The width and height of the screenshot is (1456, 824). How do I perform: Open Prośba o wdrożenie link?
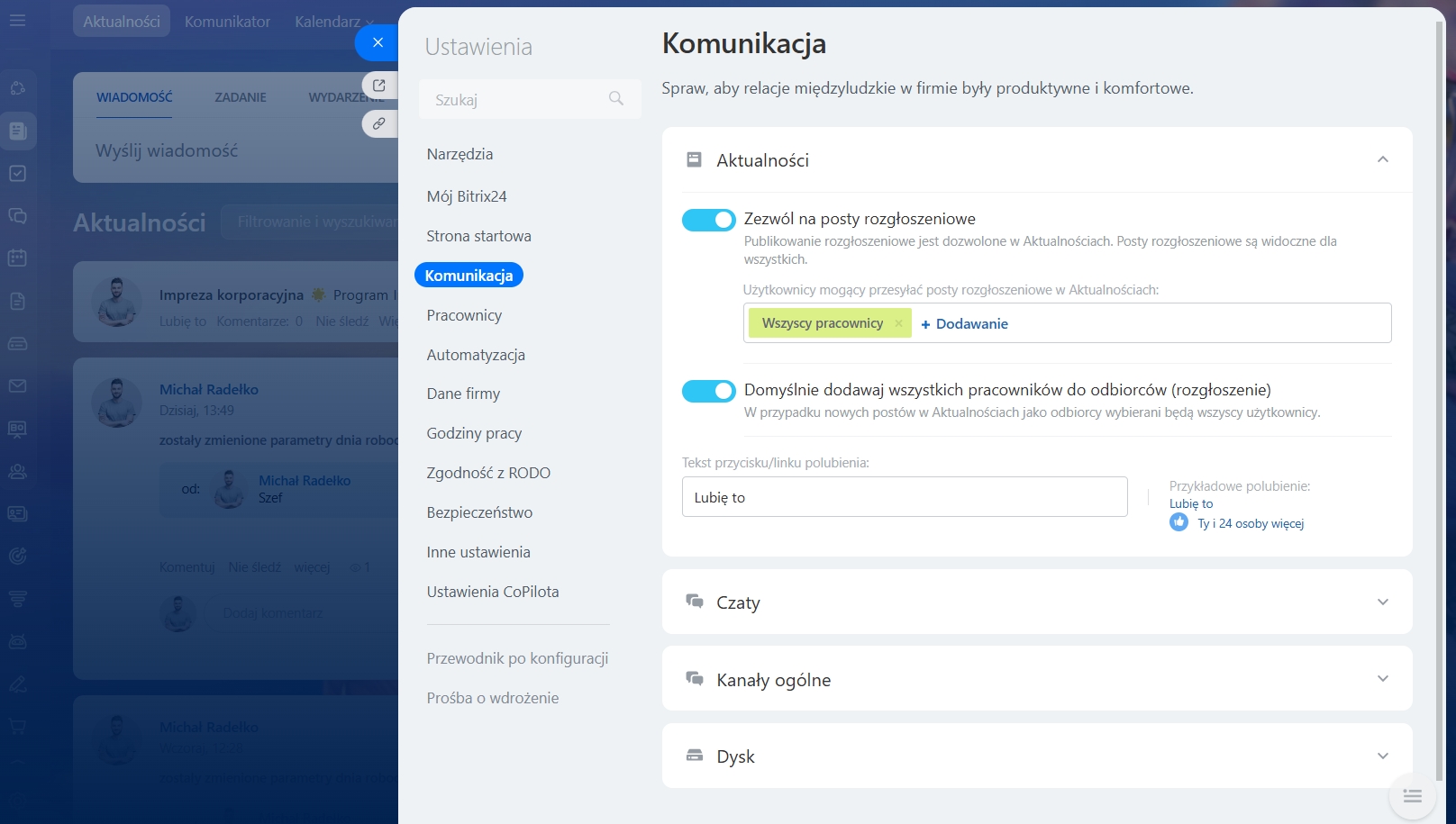[x=493, y=698]
